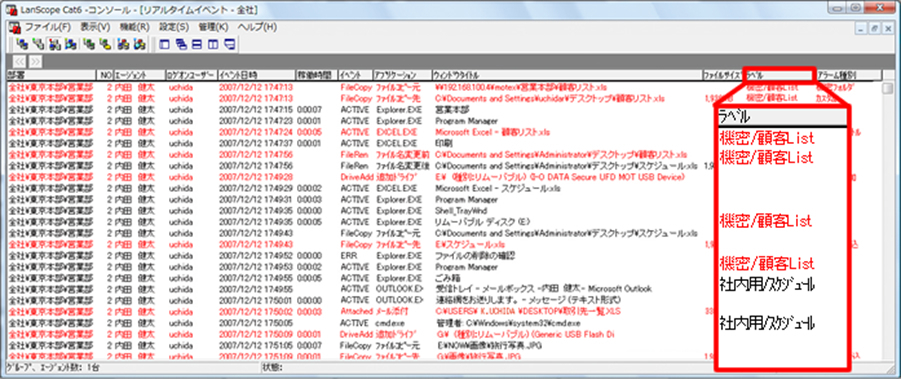Click the tile windows horizontally toolbar icon
The height and width of the screenshot is (379, 901).
tap(197, 44)
